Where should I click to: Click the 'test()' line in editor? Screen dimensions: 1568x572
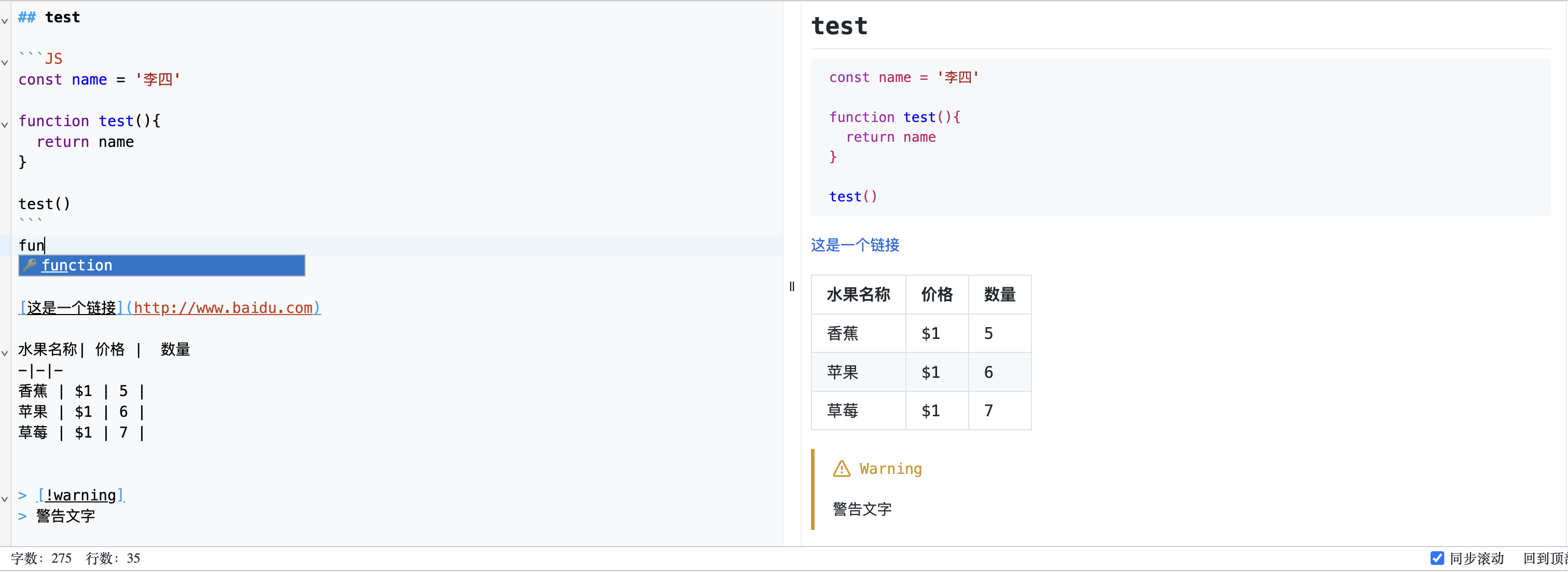(x=45, y=204)
